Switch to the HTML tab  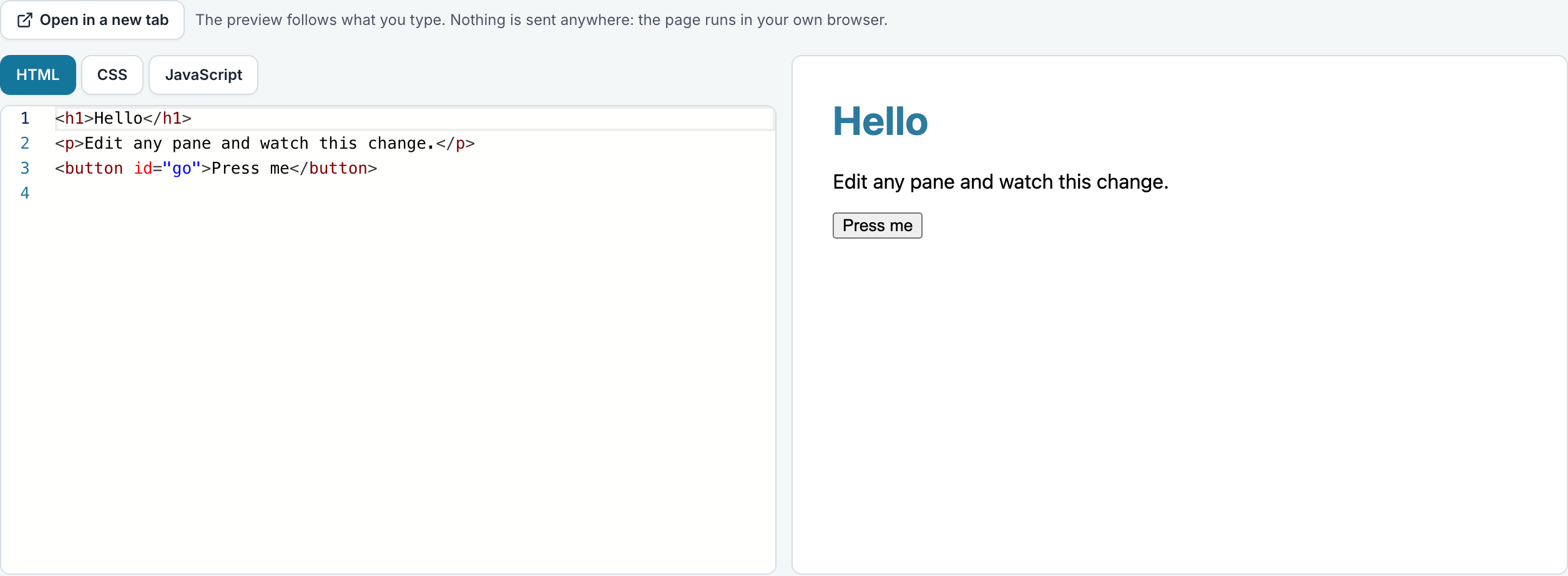coord(38,75)
